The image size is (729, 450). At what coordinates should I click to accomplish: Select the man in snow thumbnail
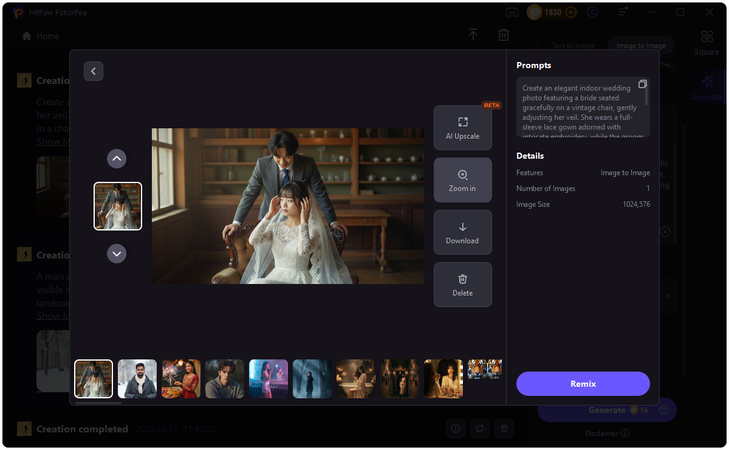tap(137, 379)
